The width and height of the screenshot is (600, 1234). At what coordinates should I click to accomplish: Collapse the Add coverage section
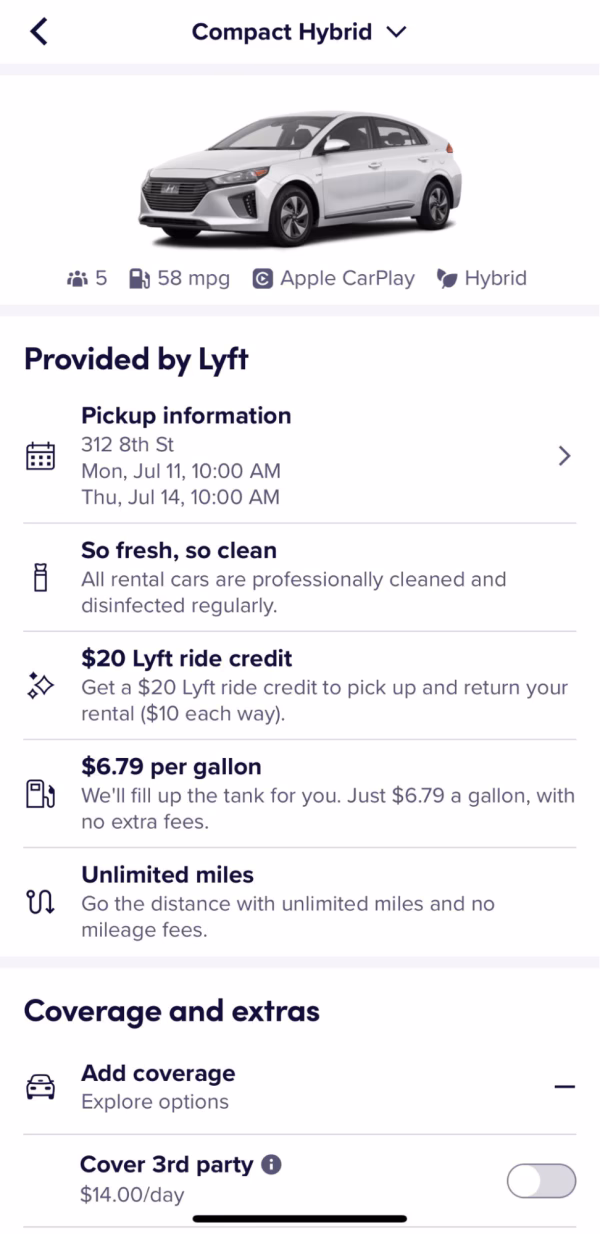pyautogui.click(x=566, y=1086)
